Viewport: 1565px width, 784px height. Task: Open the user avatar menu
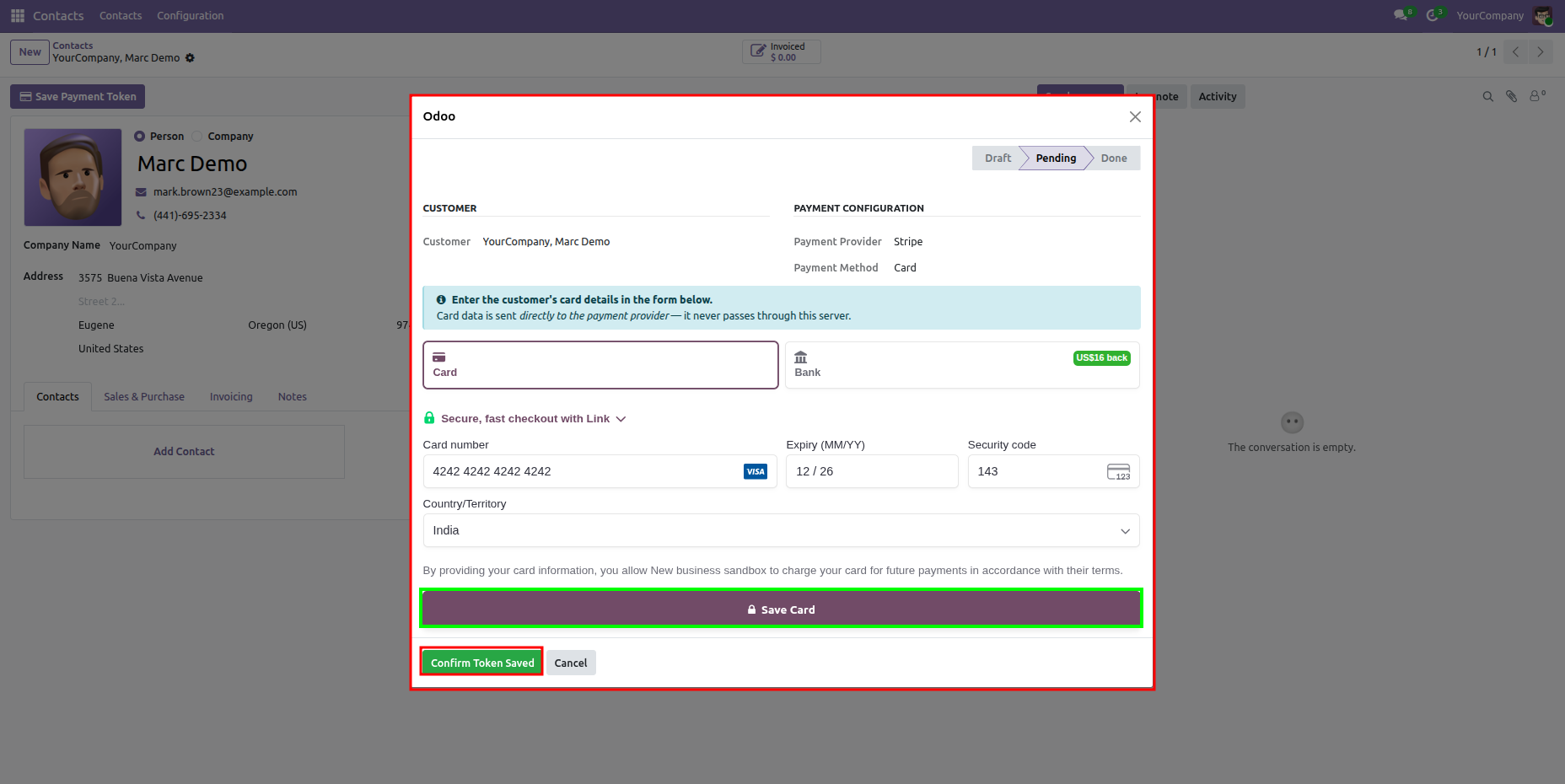click(x=1542, y=16)
